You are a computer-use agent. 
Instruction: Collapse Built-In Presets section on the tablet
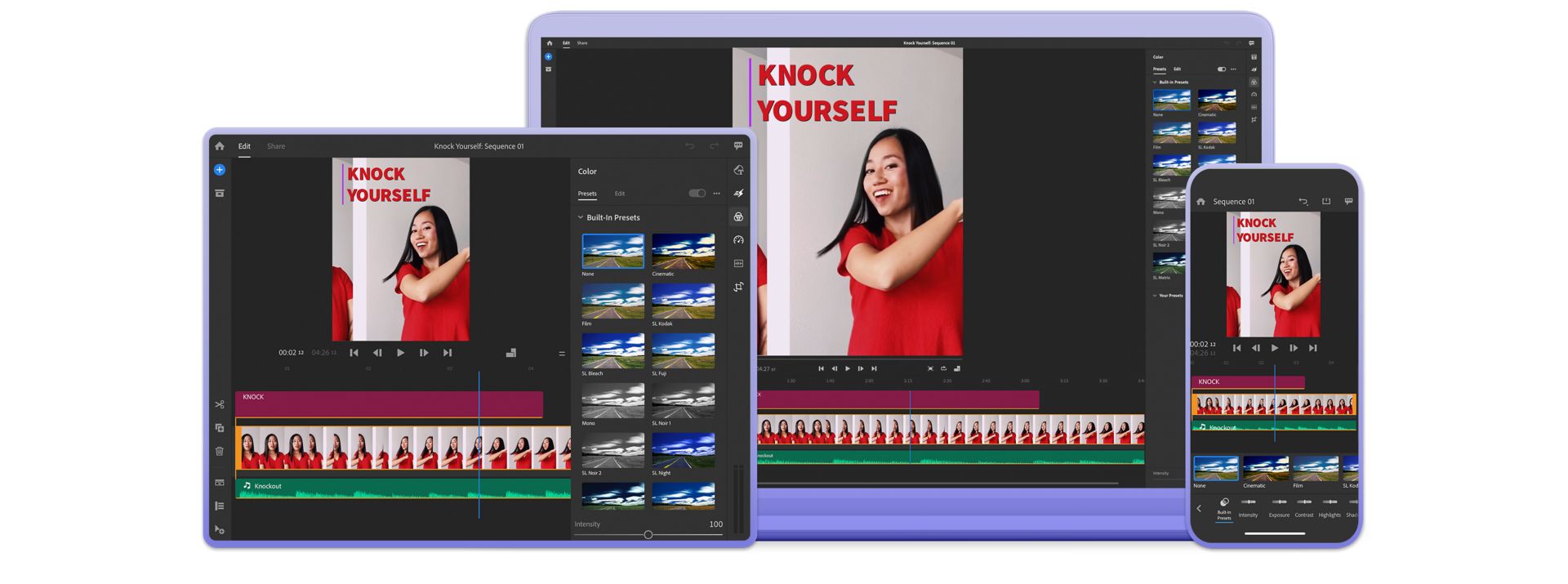pos(581,217)
